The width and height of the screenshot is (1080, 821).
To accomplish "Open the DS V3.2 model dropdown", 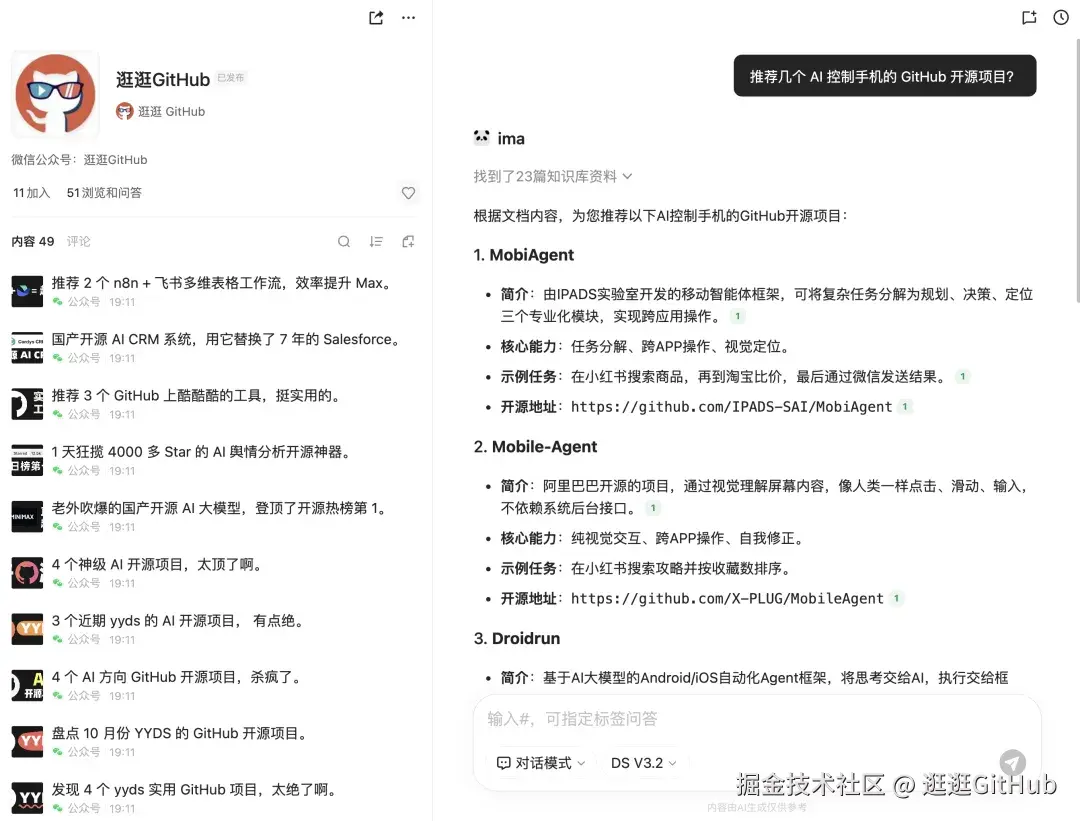I will click(642, 763).
